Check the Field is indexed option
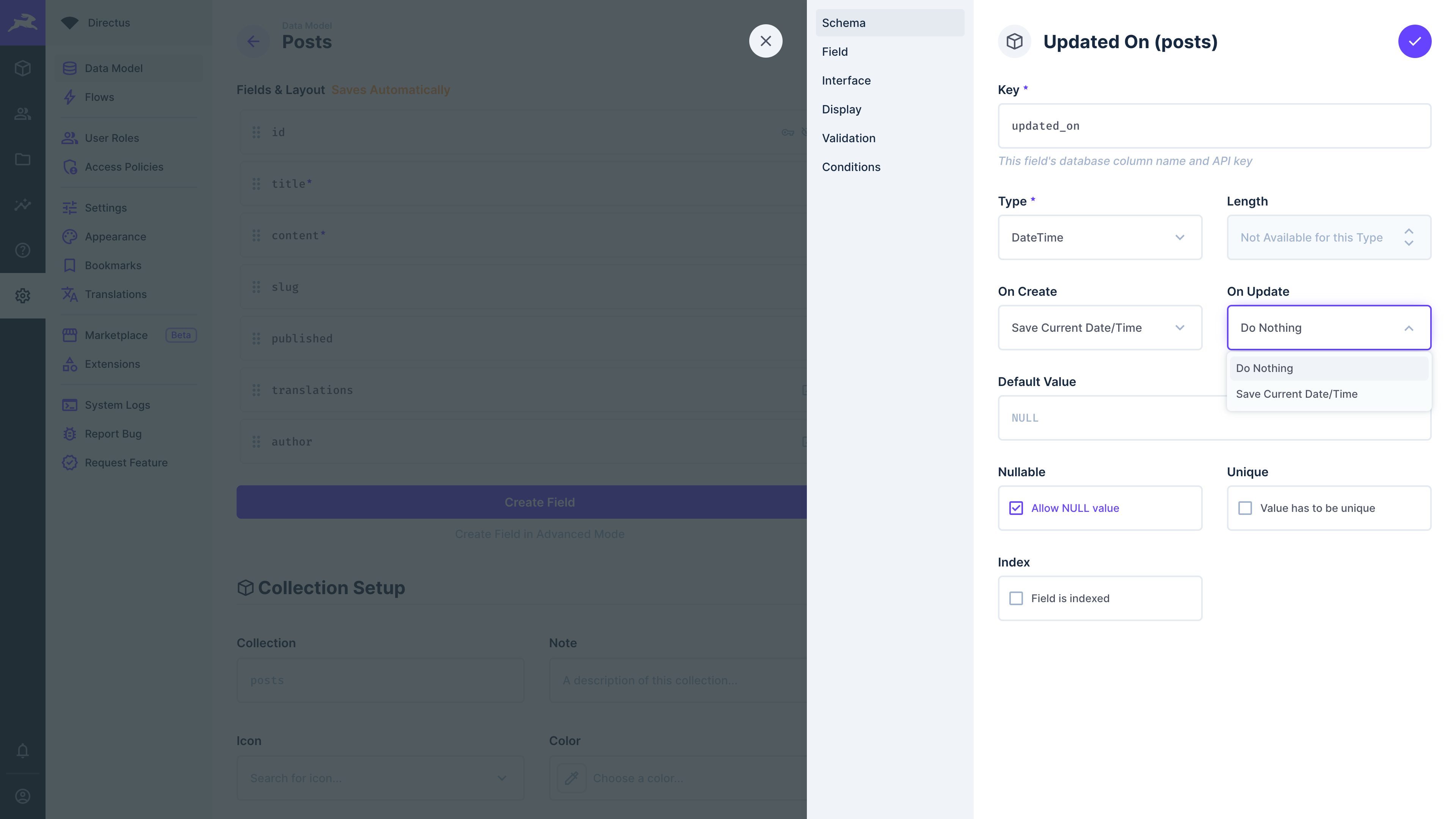 (1017, 598)
